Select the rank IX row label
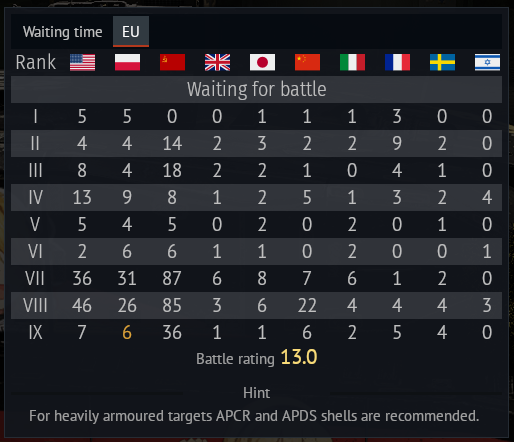 [35, 332]
